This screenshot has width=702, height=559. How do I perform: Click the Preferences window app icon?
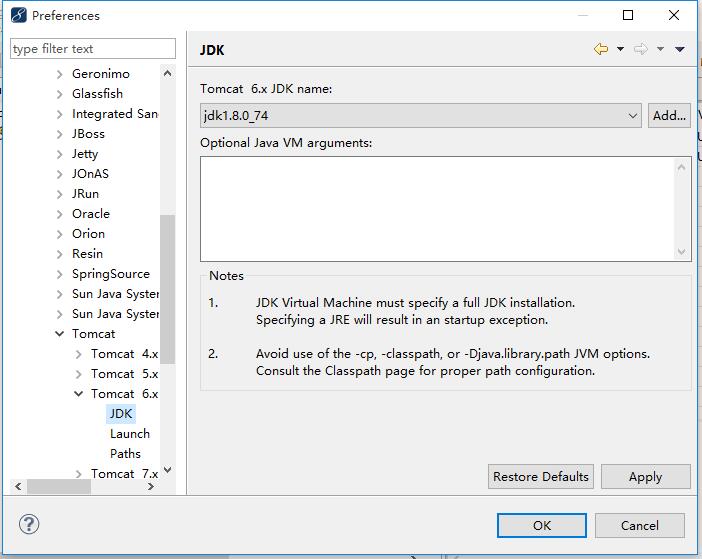click(18, 15)
